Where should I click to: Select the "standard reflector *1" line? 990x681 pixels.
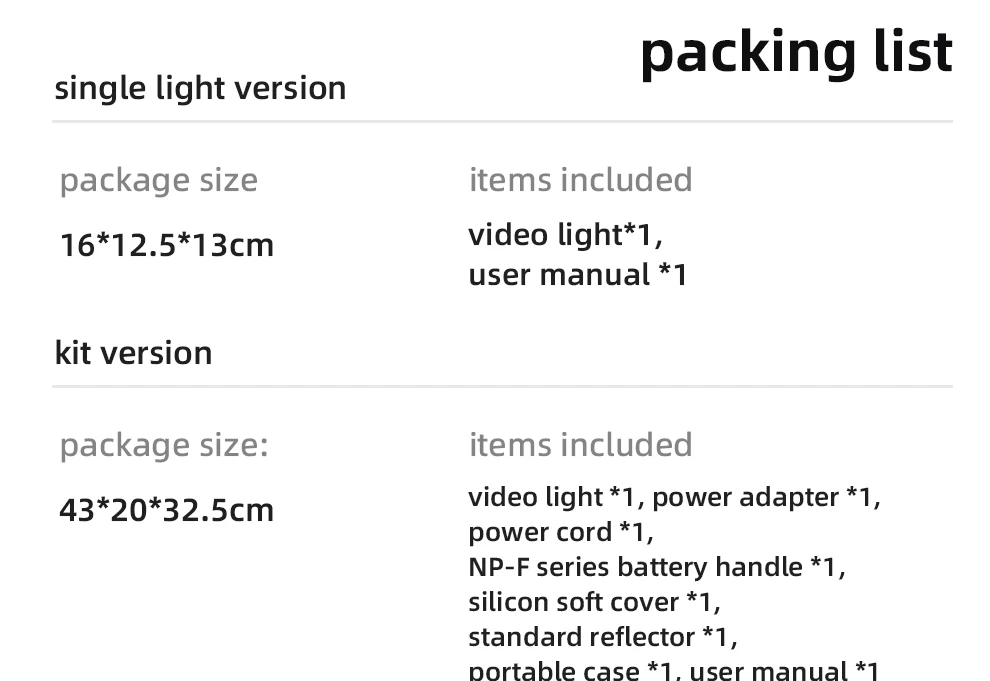click(x=600, y=637)
